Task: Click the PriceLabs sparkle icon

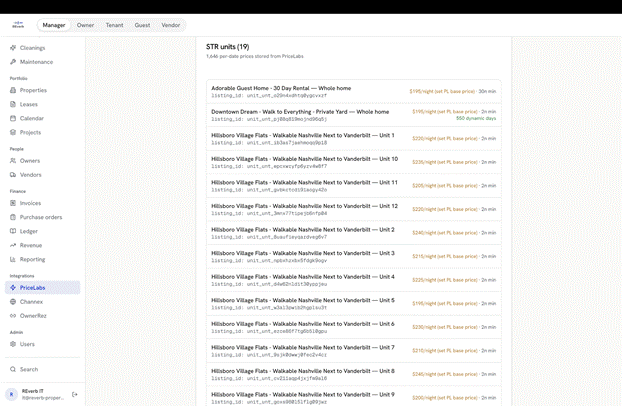Action: click(13, 288)
